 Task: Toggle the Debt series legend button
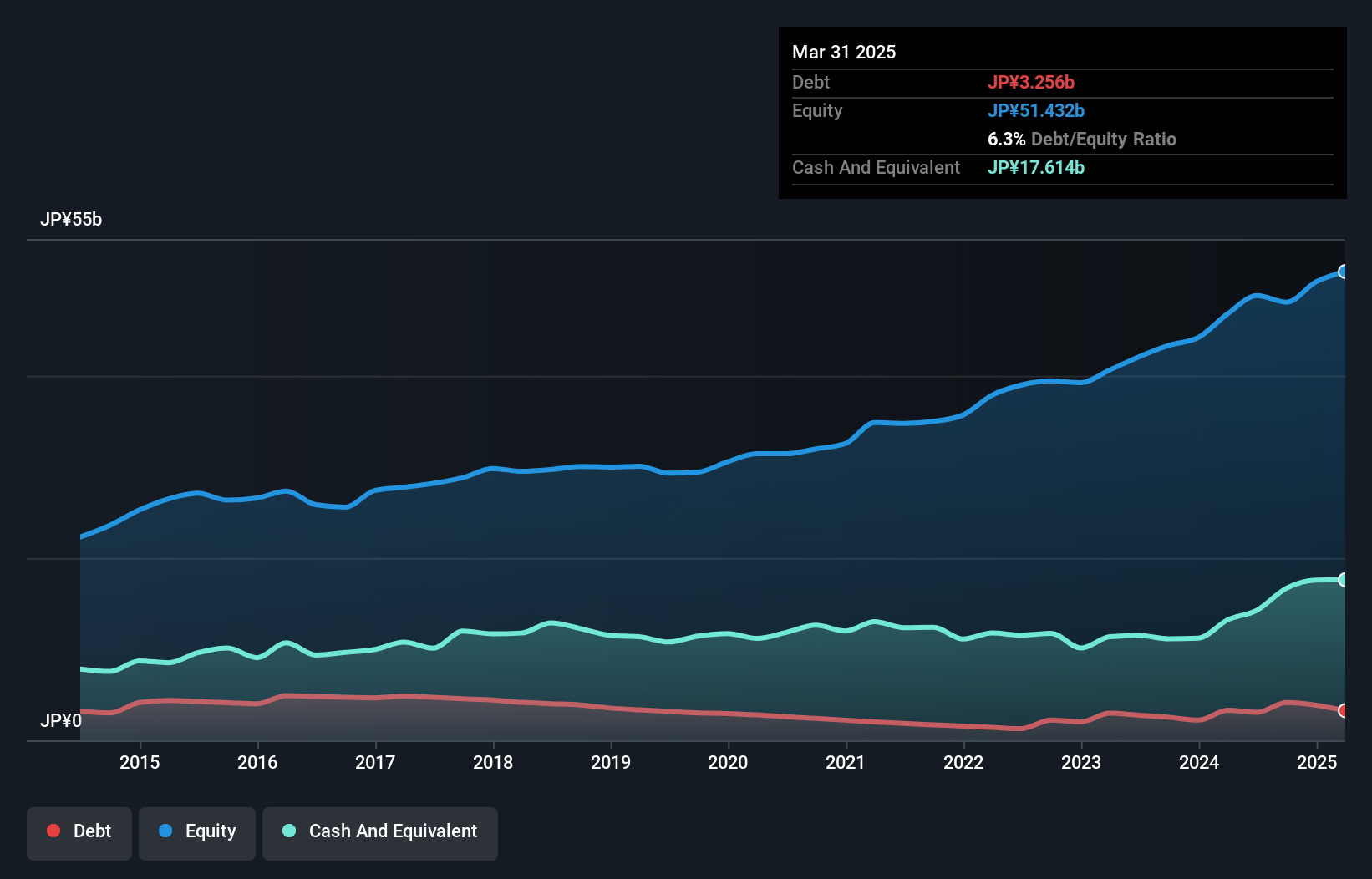79,832
